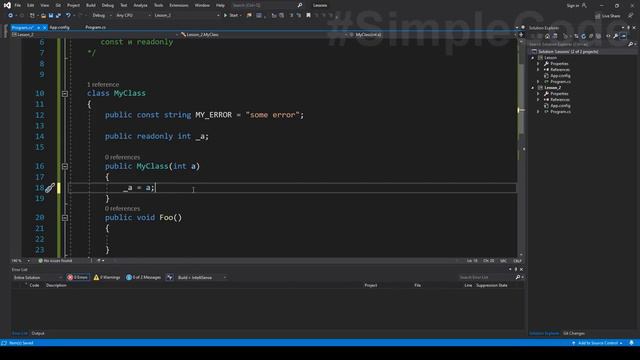
Task: Click the Project column header in Error List
Action: (x=371, y=285)
